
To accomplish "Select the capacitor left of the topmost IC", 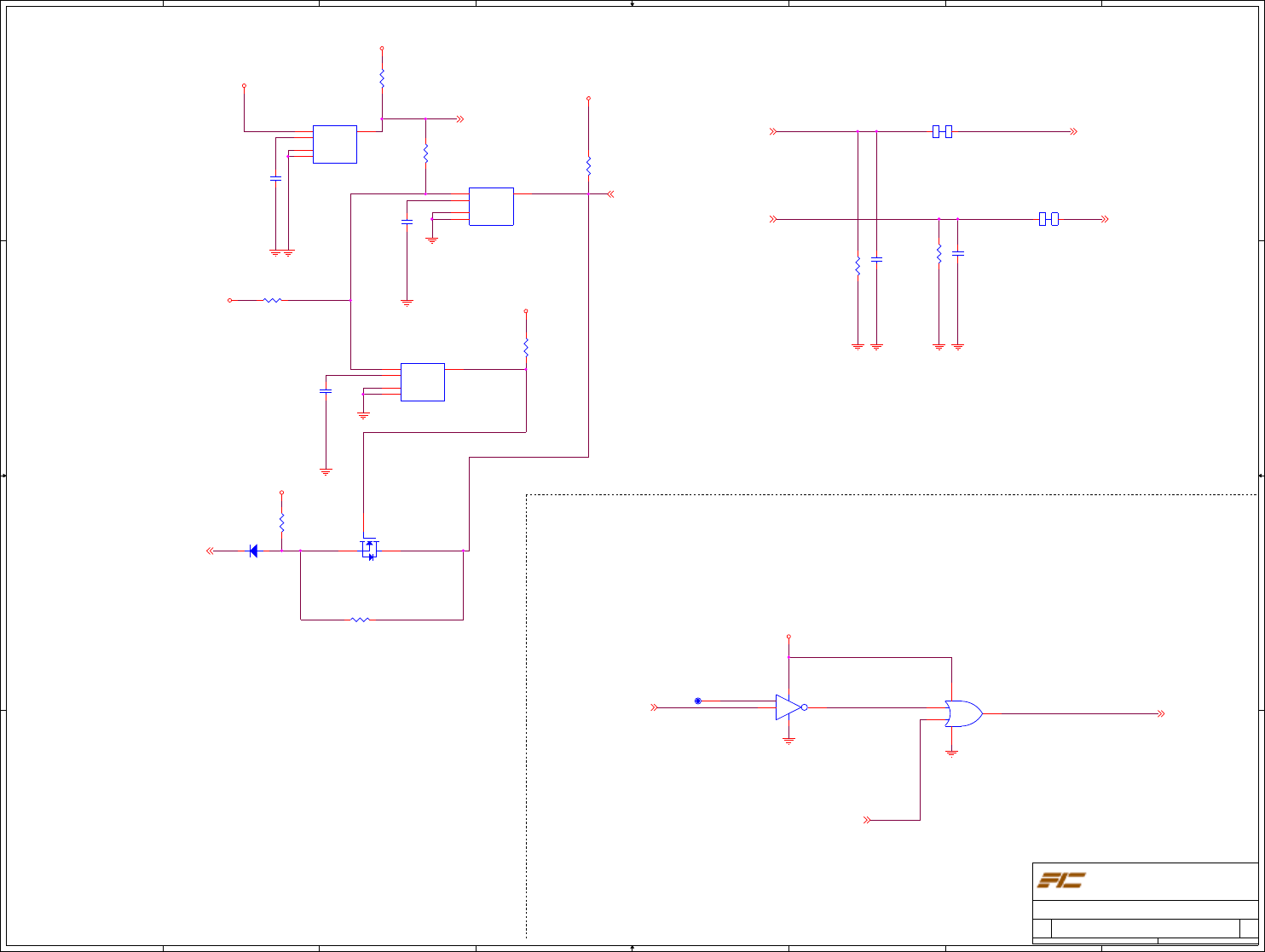I will [275, 178].
